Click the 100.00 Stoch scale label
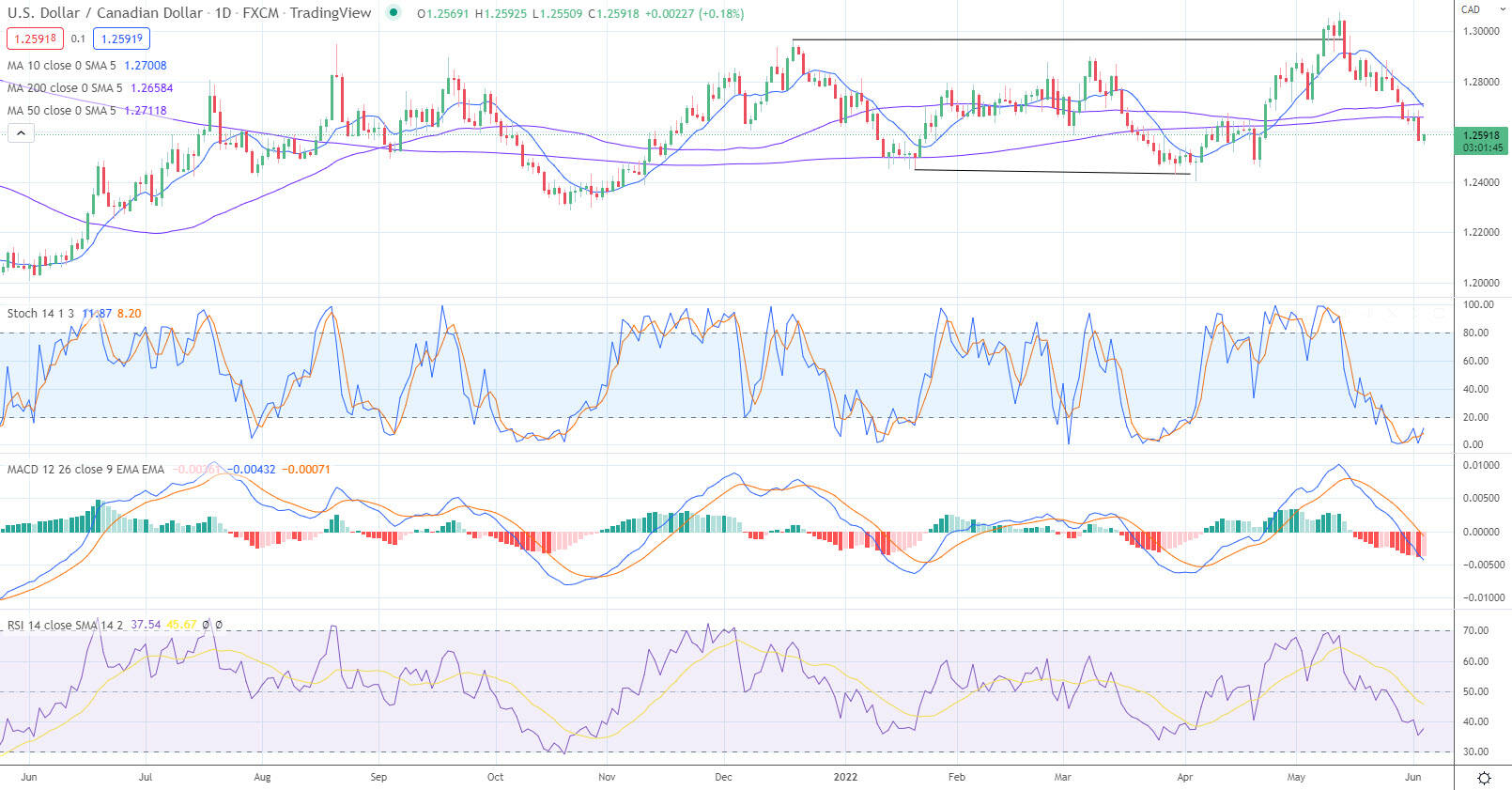Viewport: 1512px width, 790px height. 1478,304
